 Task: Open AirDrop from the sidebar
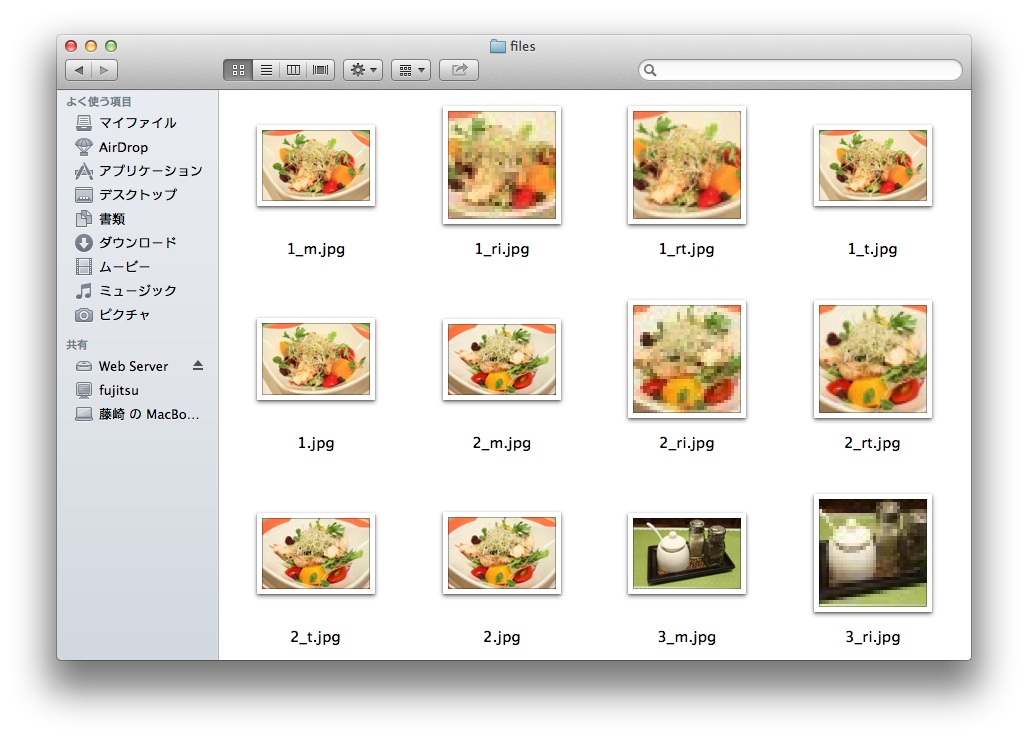pyautogui.click(x=123, y=147)
